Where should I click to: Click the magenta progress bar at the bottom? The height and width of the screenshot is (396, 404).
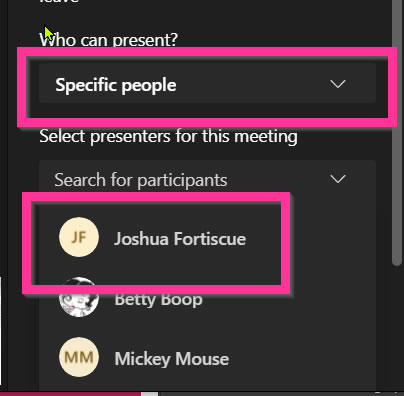(x=70, y=394)
